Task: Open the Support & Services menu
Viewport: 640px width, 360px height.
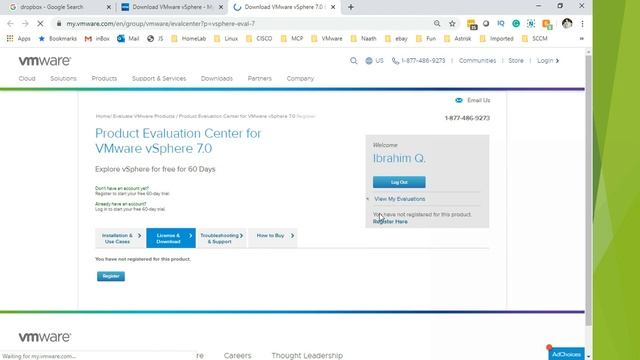Action: (x=159, y=78)
